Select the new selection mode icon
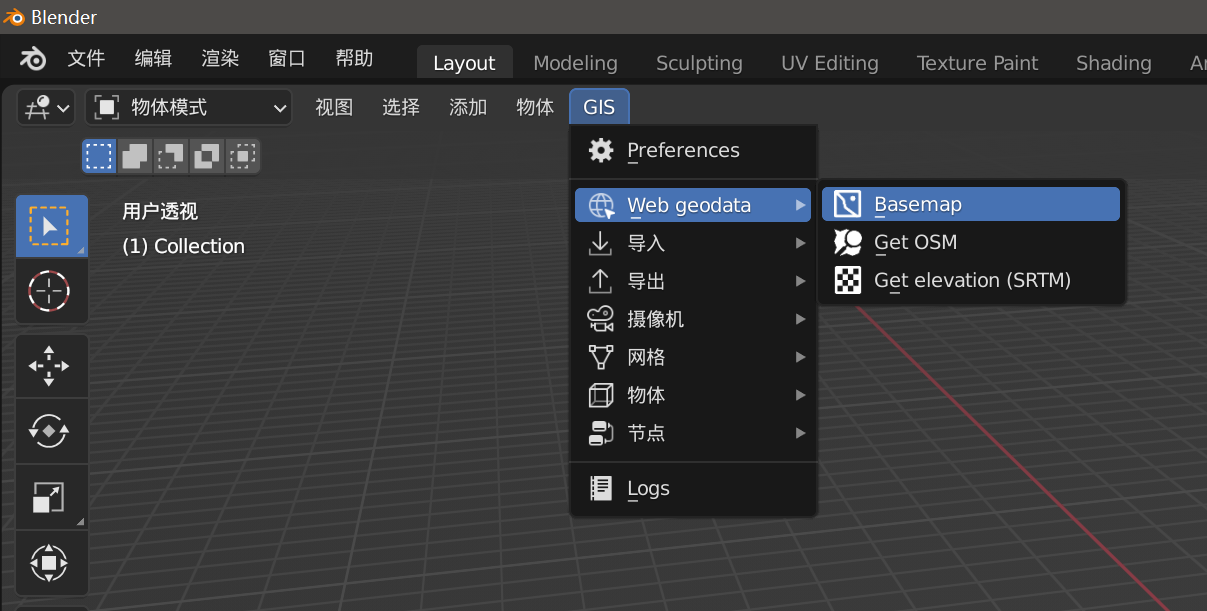The image size is (1207, 611). click(99, 156)
